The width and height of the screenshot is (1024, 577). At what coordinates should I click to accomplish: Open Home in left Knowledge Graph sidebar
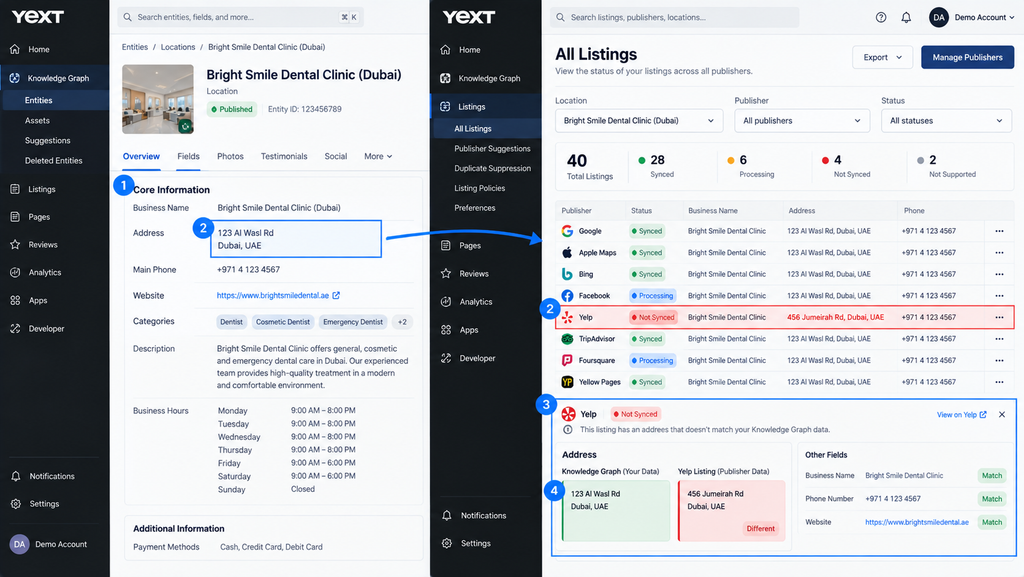tap(30, 49)
